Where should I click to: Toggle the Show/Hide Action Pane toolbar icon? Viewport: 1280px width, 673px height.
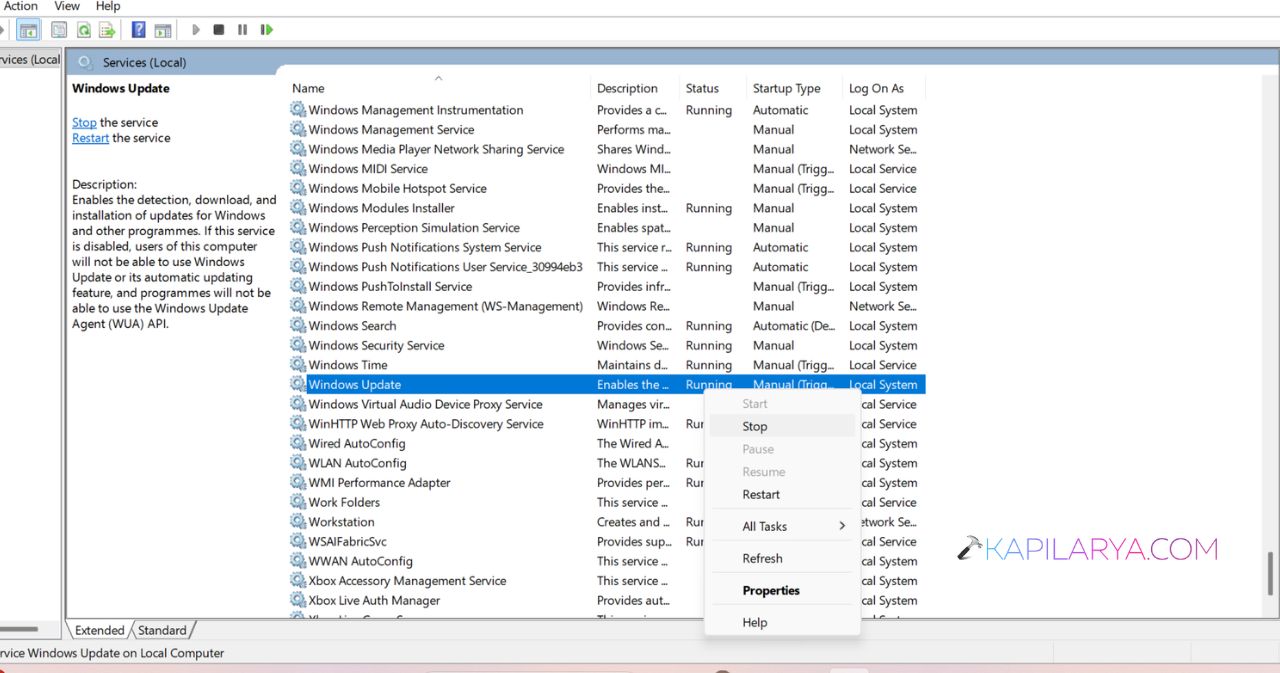tap(163, 30)
